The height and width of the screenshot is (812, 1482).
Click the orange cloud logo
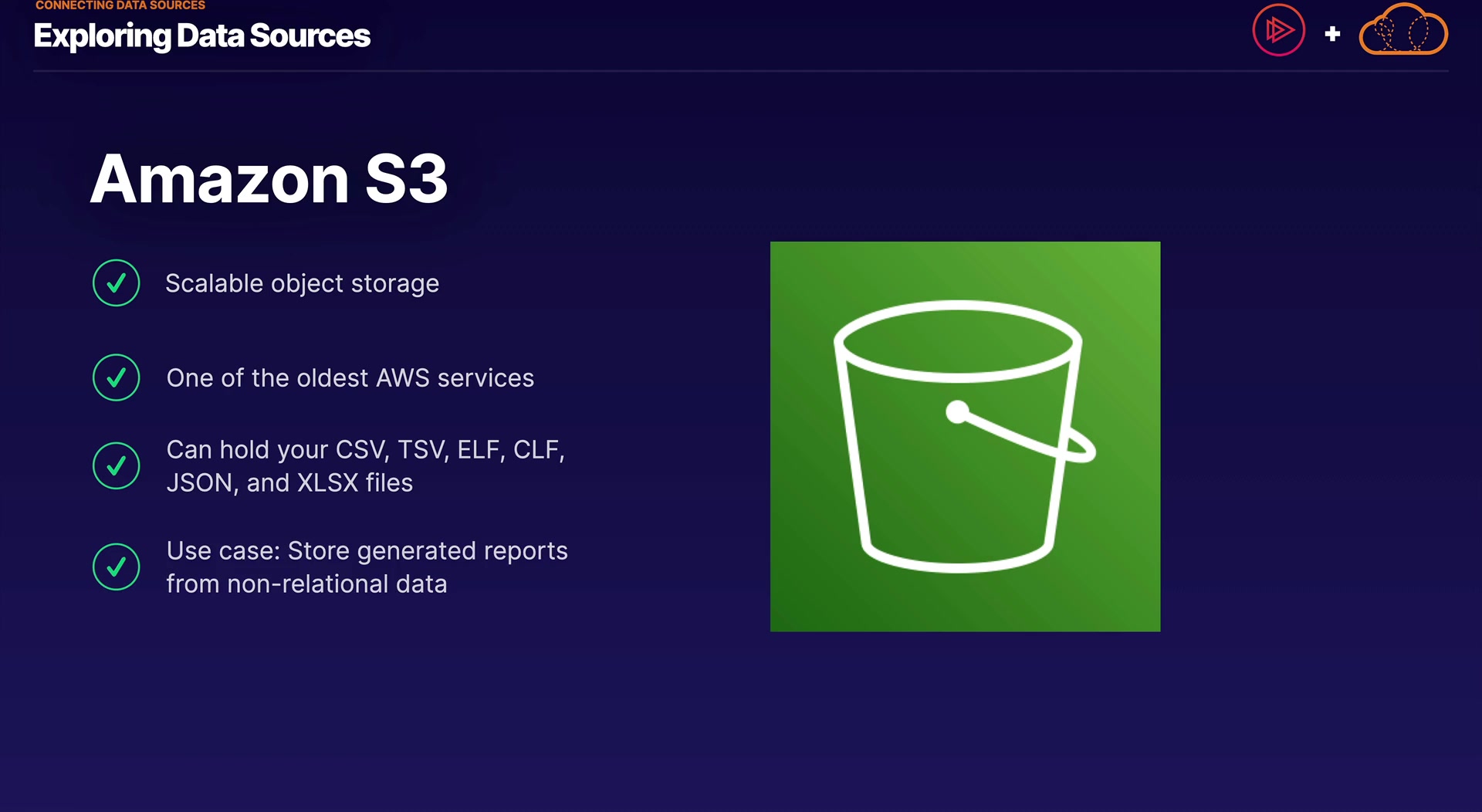coord(1403,31)
